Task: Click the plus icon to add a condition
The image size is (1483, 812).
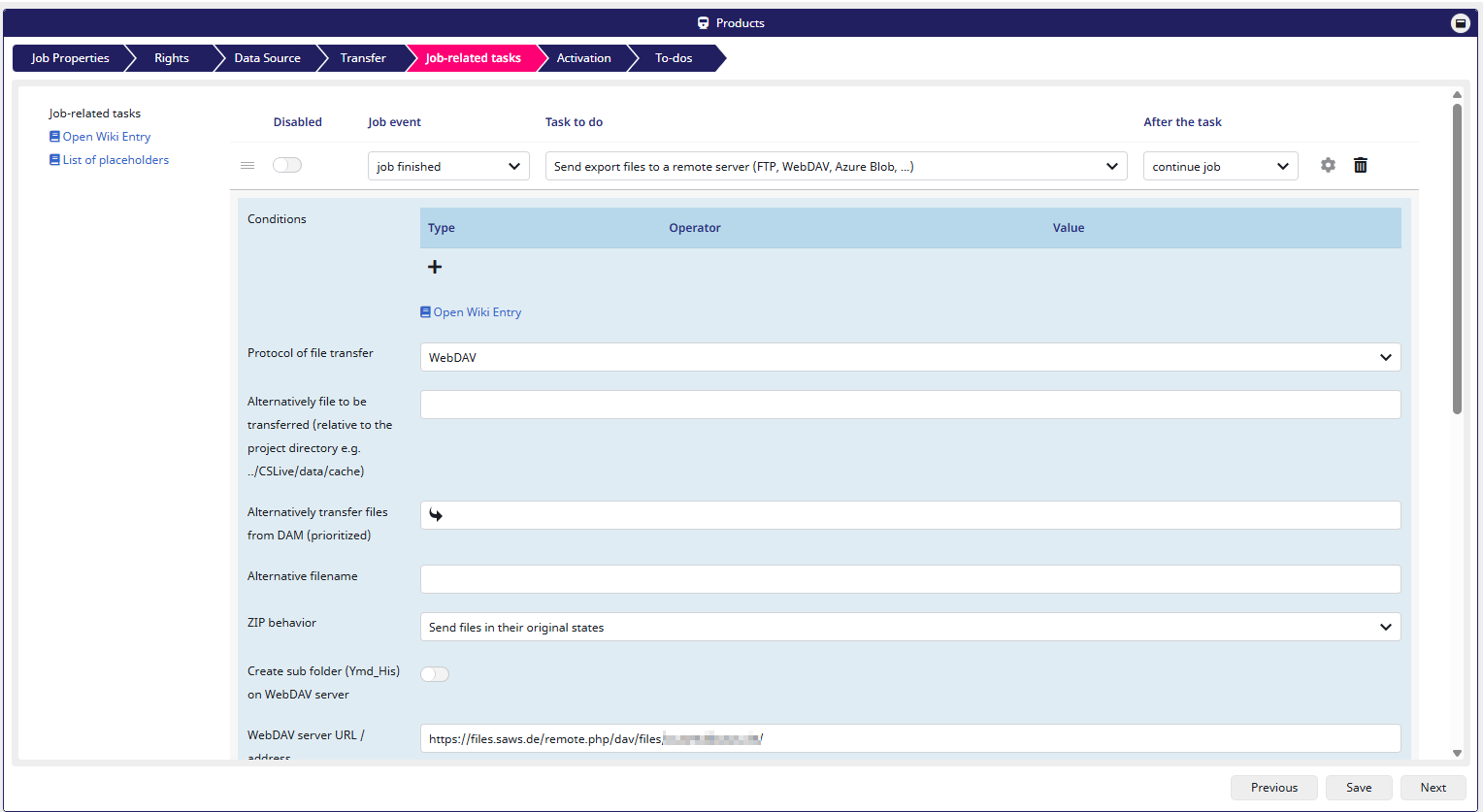Action: (x=435, y=267)
